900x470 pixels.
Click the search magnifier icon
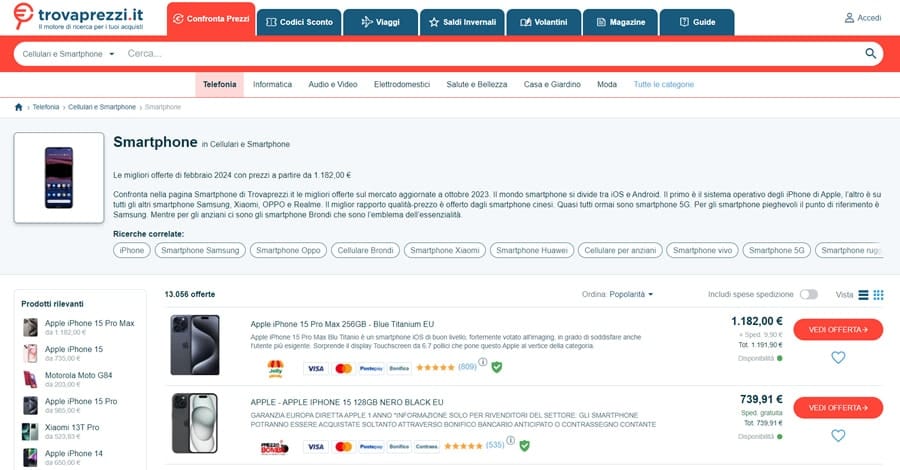tap(870, 53)
